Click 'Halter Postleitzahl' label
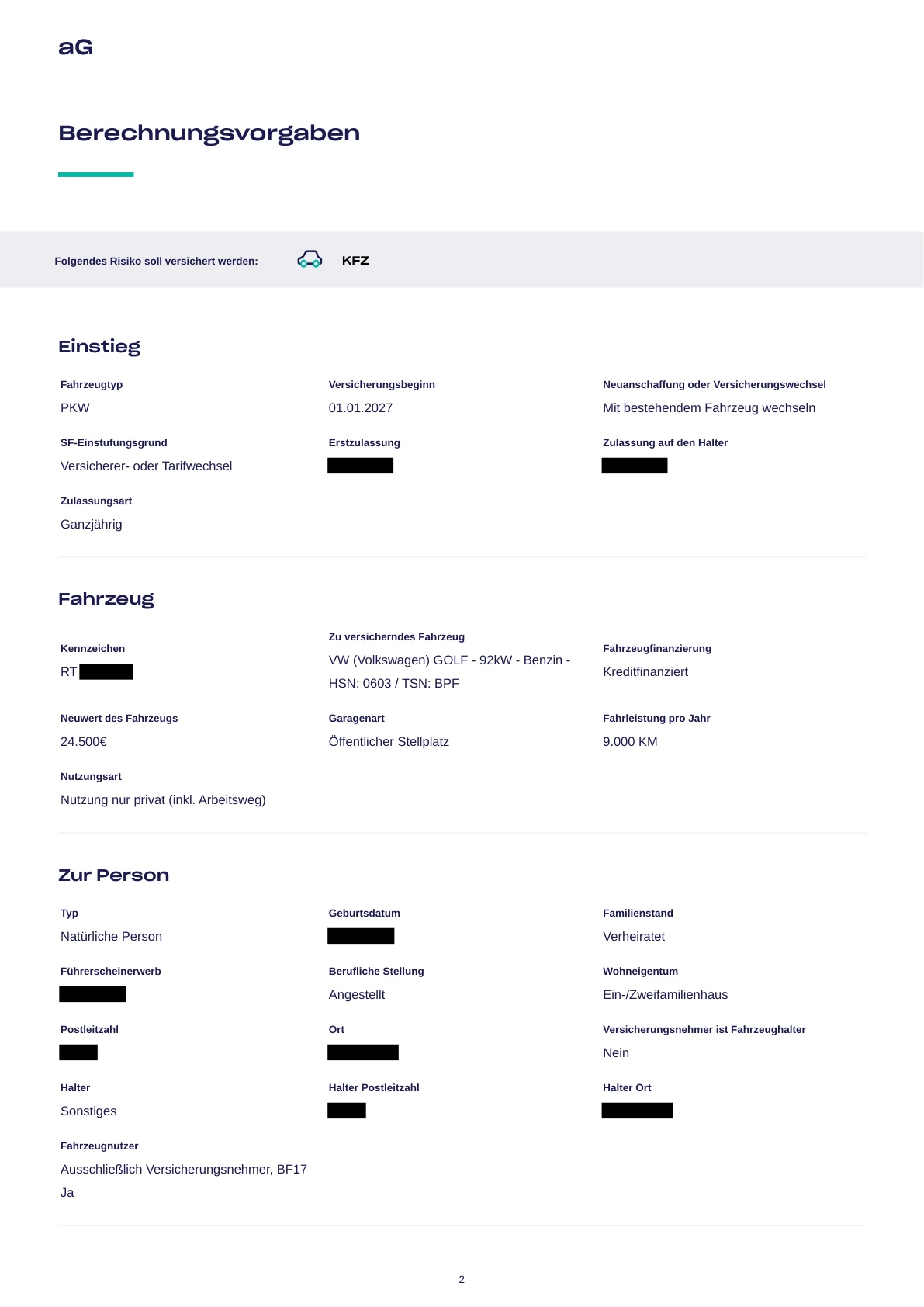This screenshot has height=1307, width=924. tap(374, 1088)
